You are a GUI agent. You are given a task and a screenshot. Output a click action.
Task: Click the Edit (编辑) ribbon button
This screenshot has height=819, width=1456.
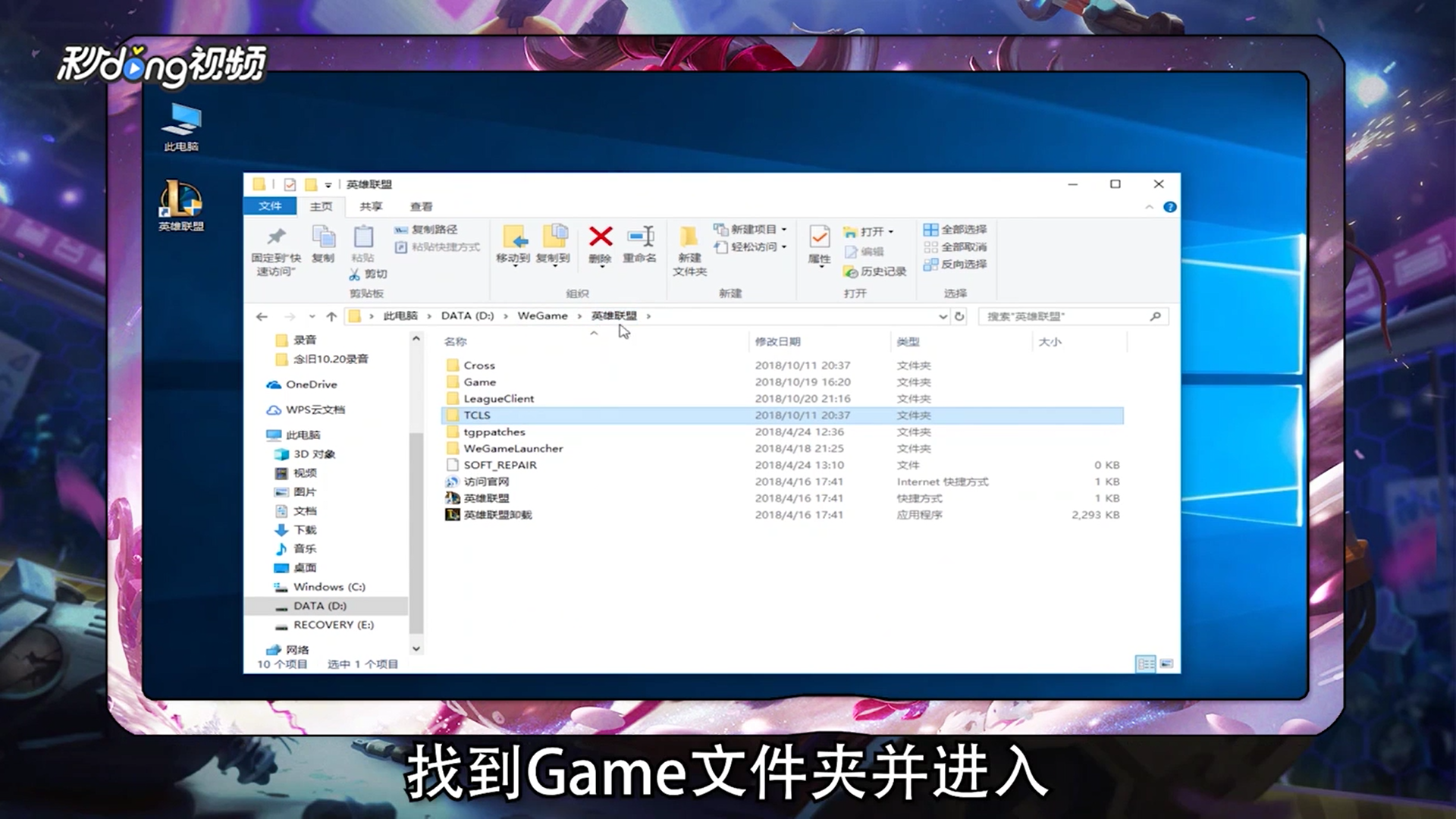[x=864, y=251]
